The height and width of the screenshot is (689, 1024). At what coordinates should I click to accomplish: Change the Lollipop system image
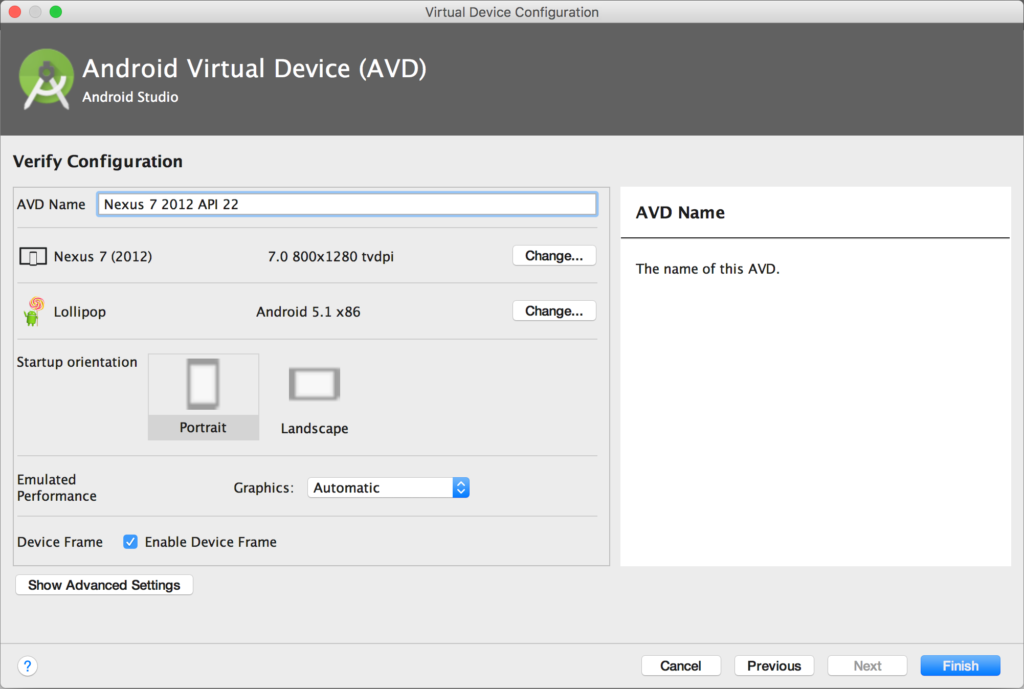[x=554, y=311]
